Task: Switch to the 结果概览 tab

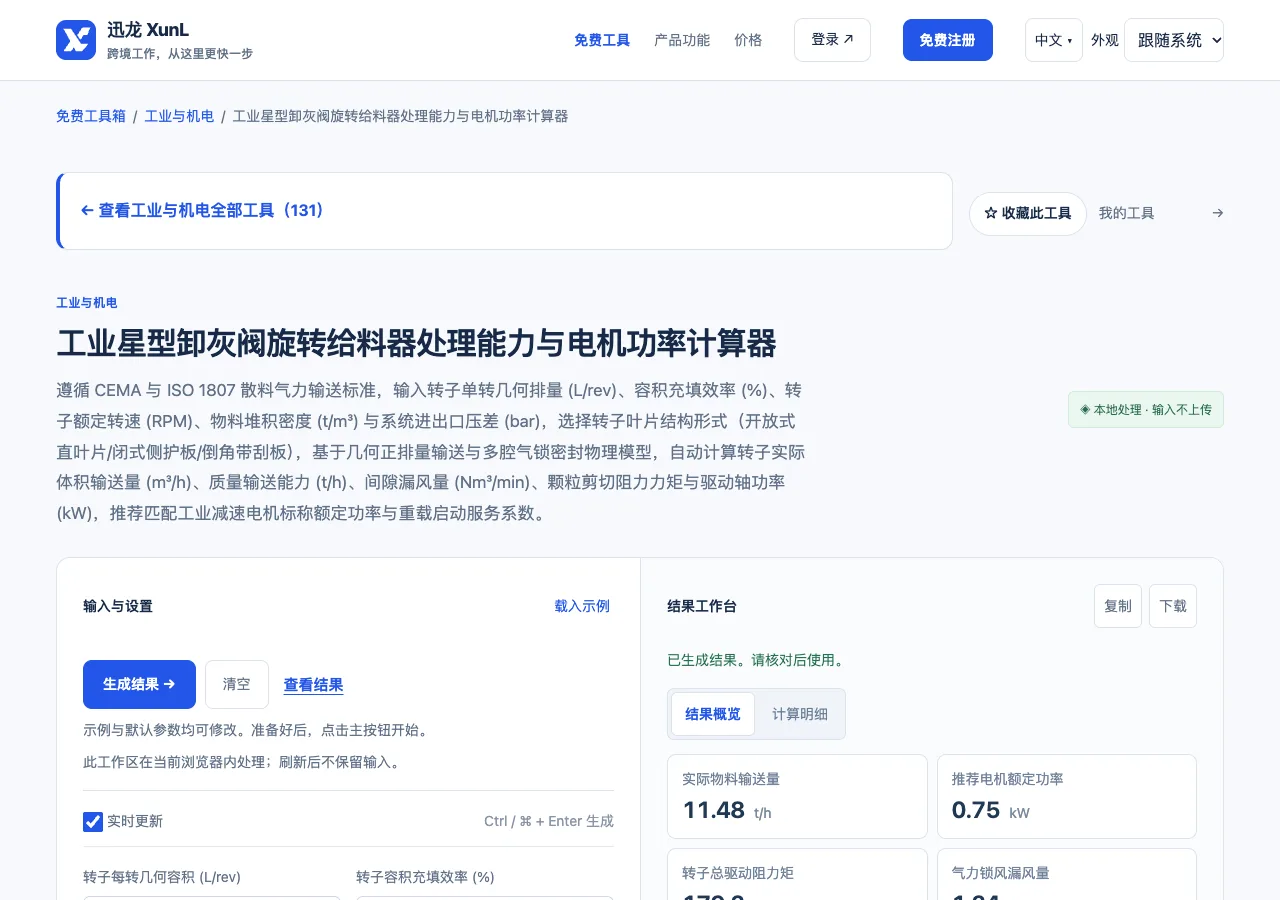Action: 713,714
